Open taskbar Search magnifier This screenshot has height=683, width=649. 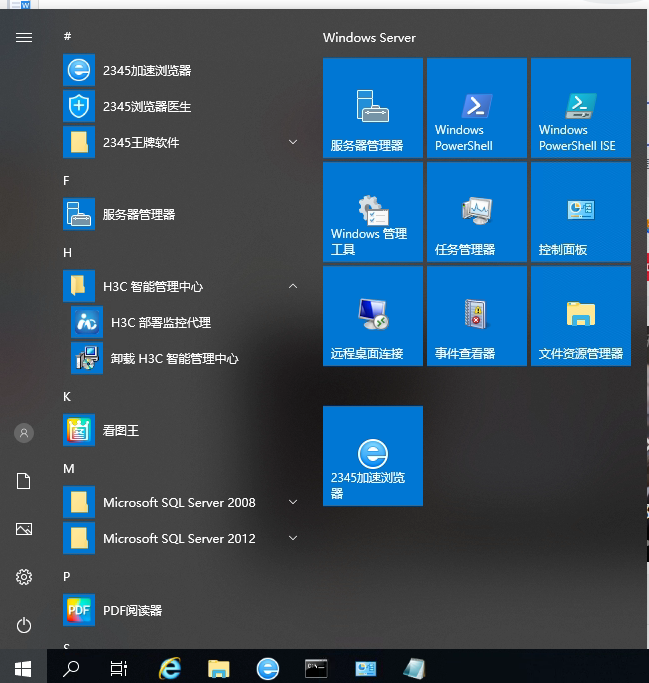pyautogui.click(x=71, y=668)
